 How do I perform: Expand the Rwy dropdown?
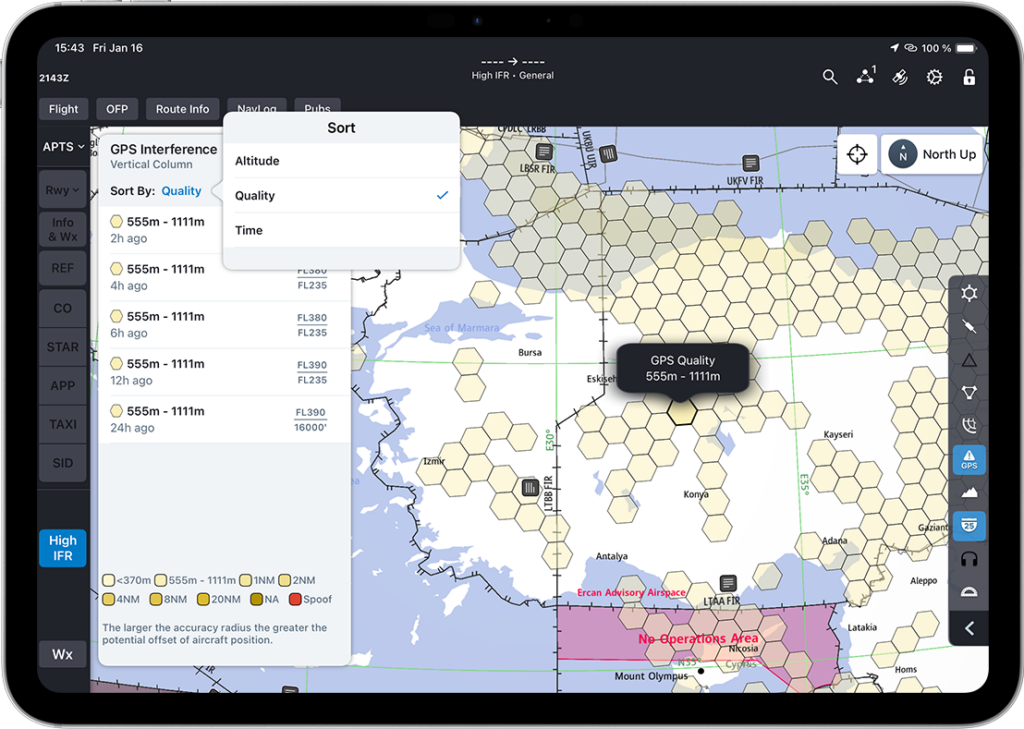tap(63, 190)
